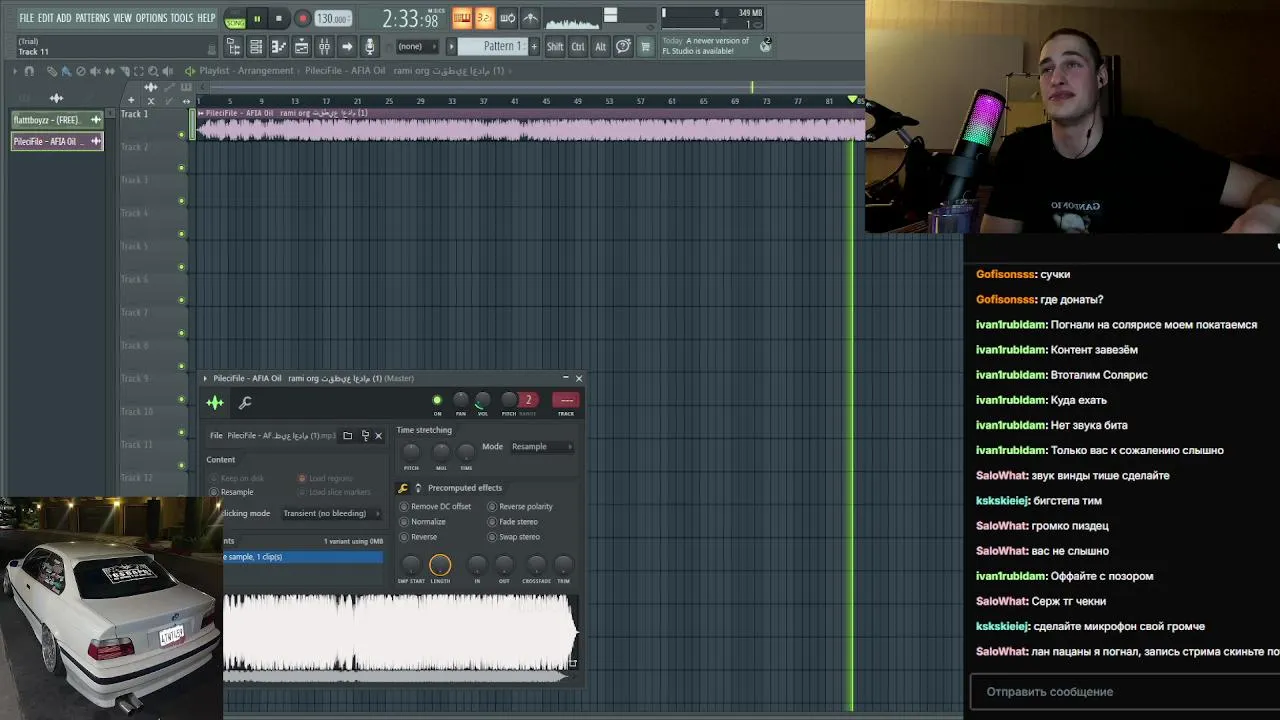Click the right-arrow icon beside the mixer

click(x=347, y=46)
